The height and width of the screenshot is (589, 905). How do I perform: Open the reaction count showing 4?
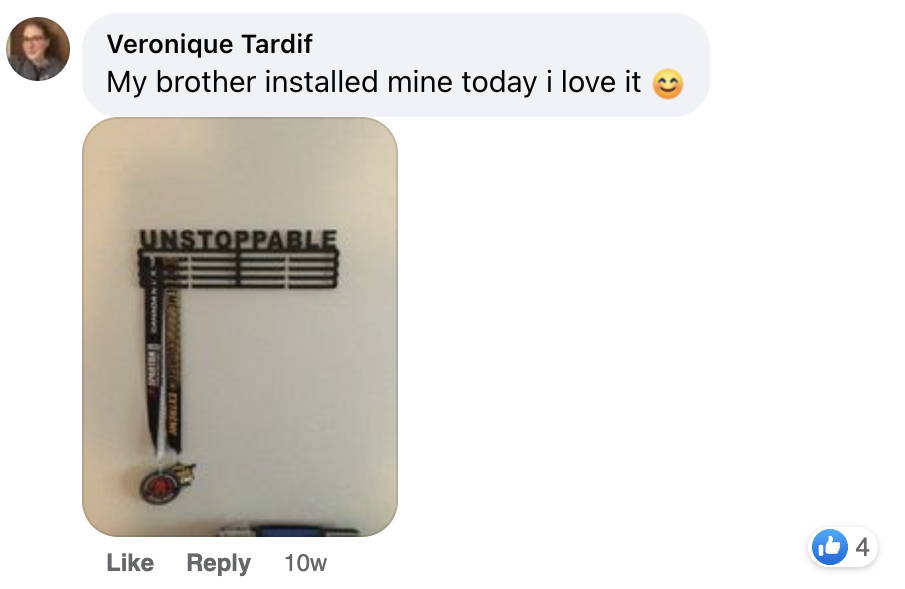pos(862,547)
